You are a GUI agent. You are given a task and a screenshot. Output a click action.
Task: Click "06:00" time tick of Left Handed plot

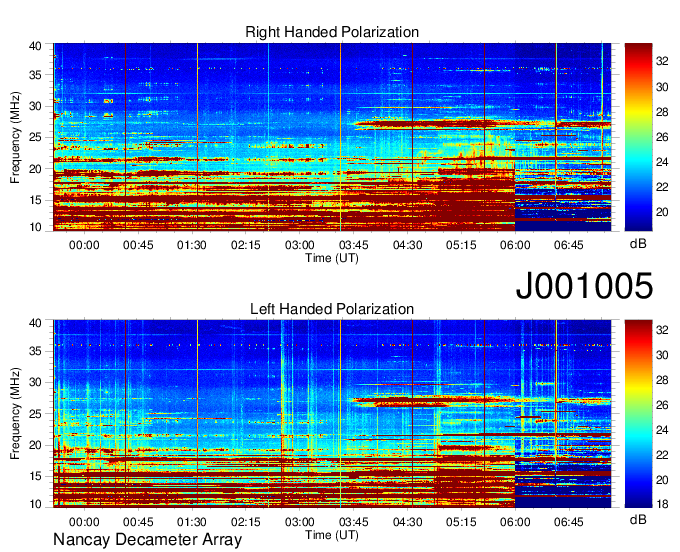tap(515, 522)
